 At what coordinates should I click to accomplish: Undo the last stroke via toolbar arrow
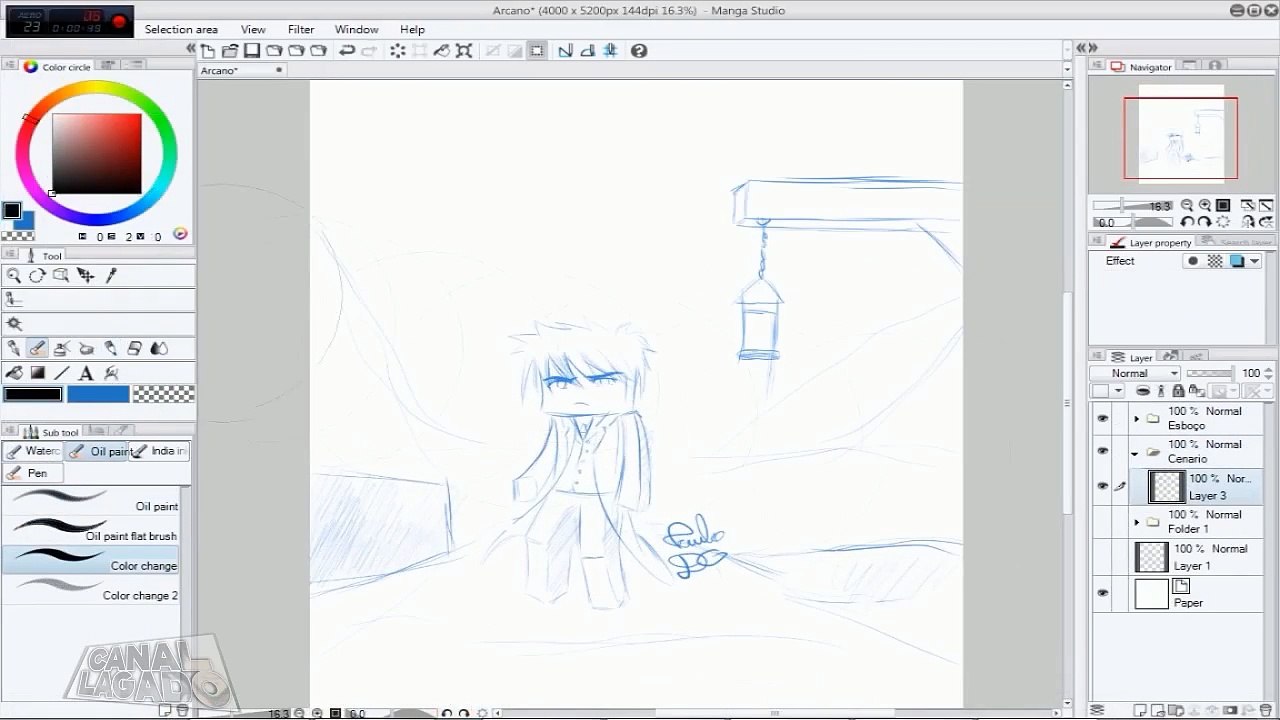tap(347, 51)
